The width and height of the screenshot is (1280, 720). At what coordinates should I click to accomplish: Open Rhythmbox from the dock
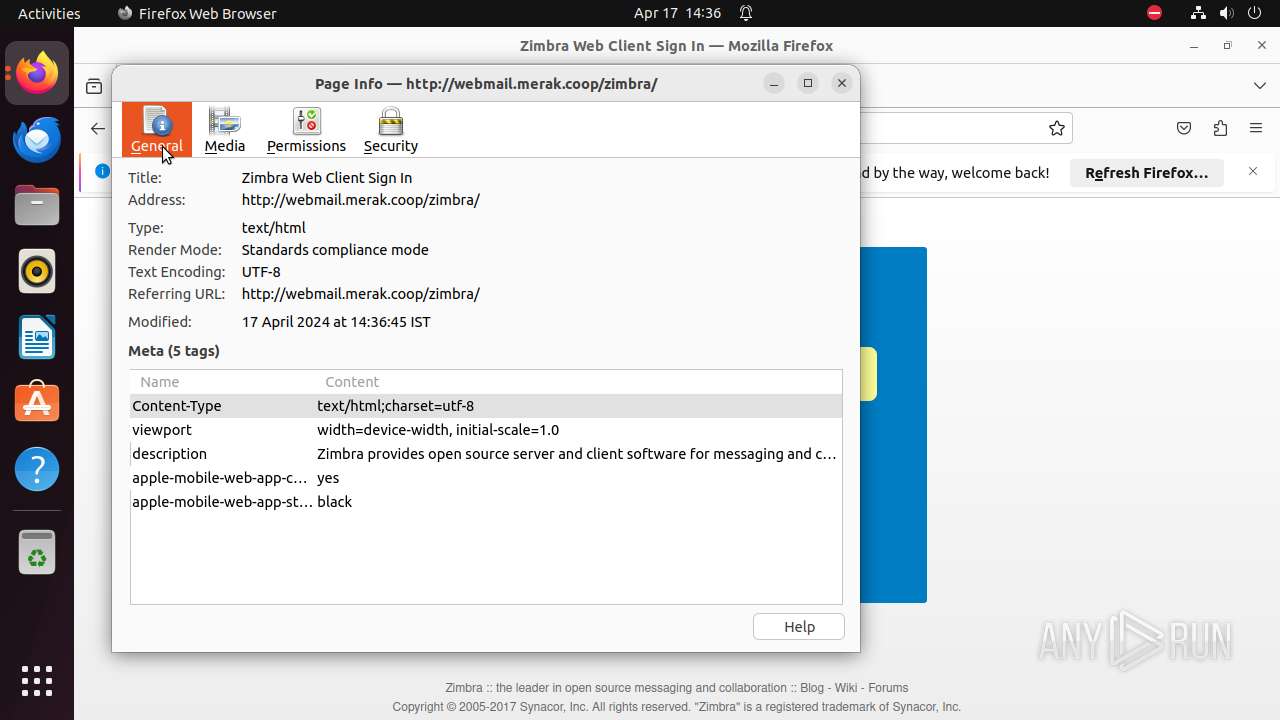[x=37, y=271]
